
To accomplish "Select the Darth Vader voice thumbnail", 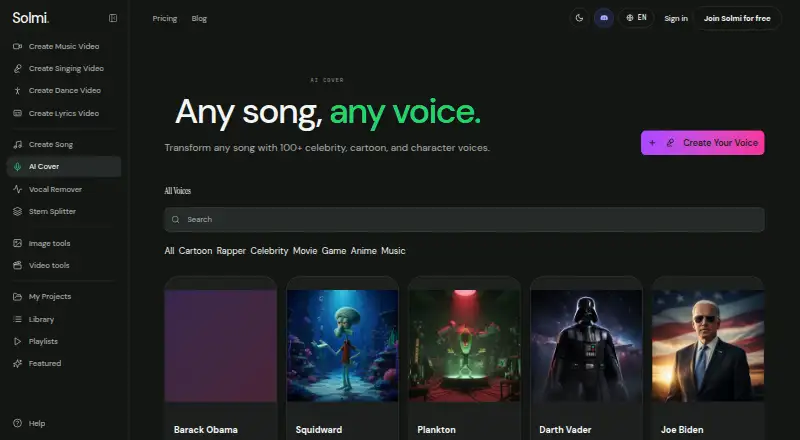I will pos(586,346).
